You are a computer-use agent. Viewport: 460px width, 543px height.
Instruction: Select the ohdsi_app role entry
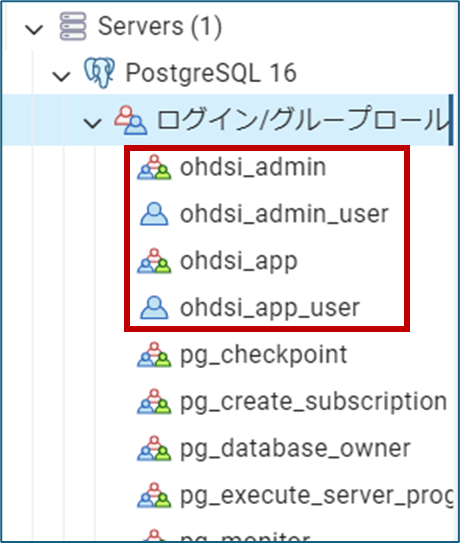pos(239,261)
